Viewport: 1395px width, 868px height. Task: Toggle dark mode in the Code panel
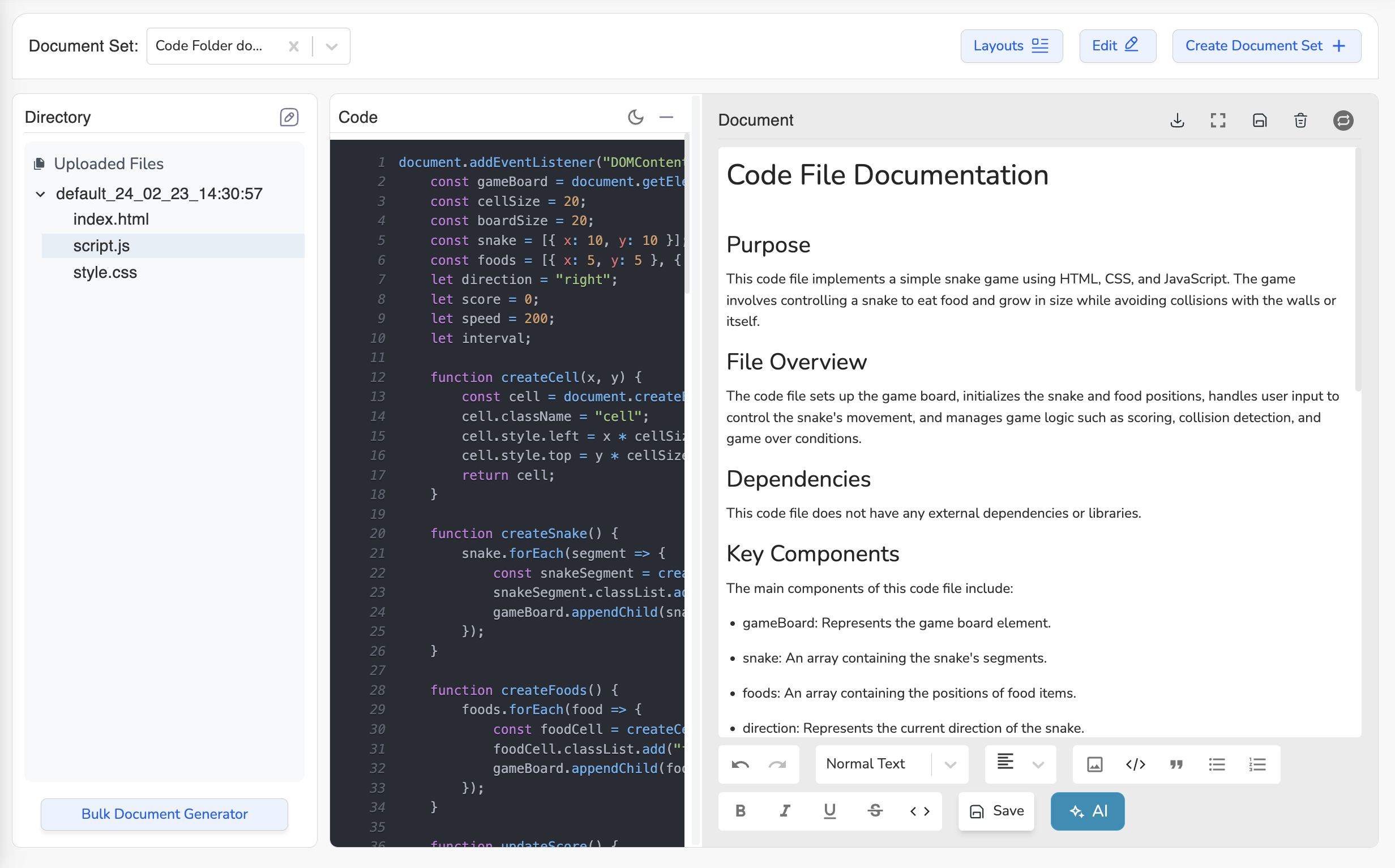point(635,117)
